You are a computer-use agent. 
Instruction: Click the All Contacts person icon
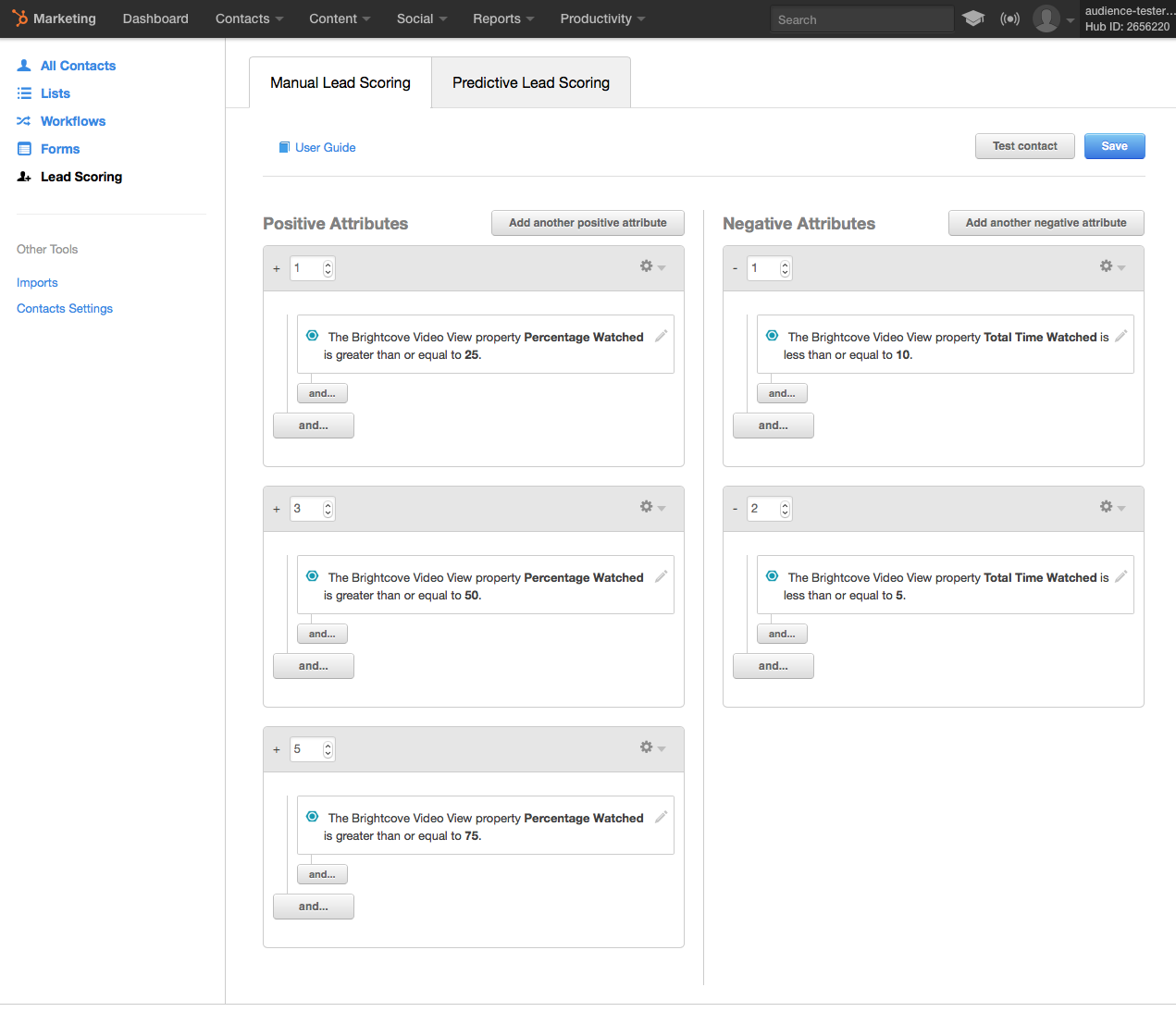tap(24, 66)
